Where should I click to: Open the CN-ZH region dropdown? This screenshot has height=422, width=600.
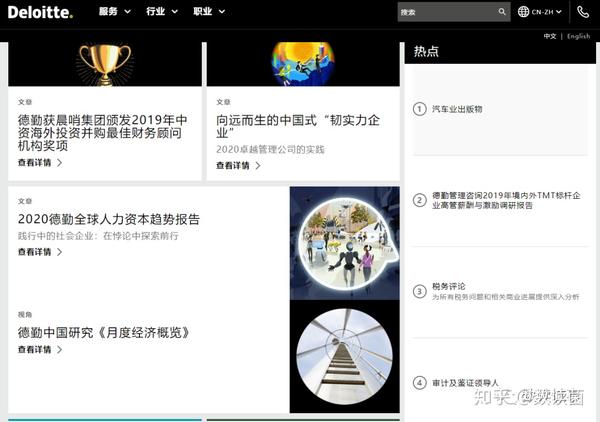coord(546,12)
